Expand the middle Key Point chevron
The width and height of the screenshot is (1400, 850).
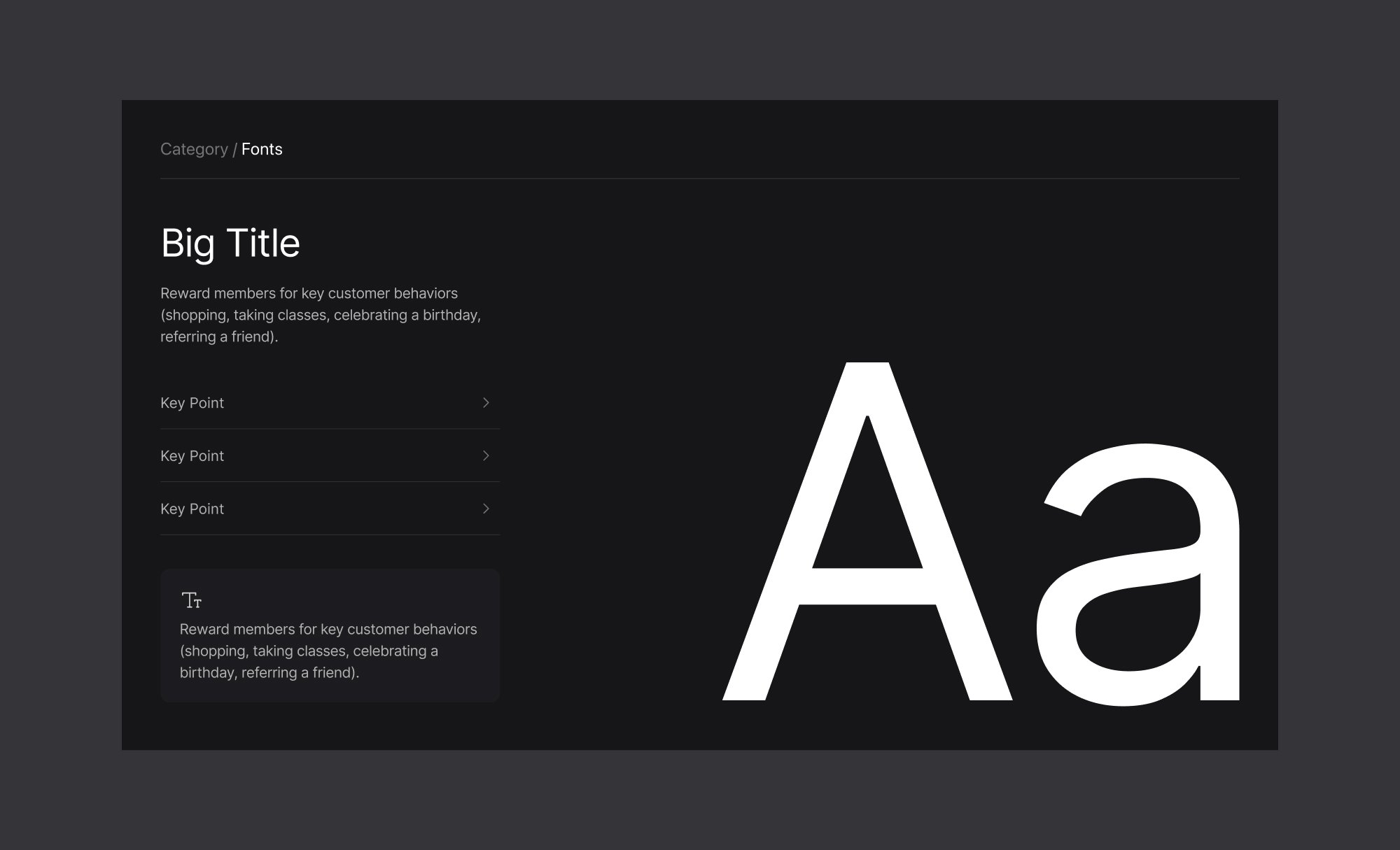click(486, 456)
